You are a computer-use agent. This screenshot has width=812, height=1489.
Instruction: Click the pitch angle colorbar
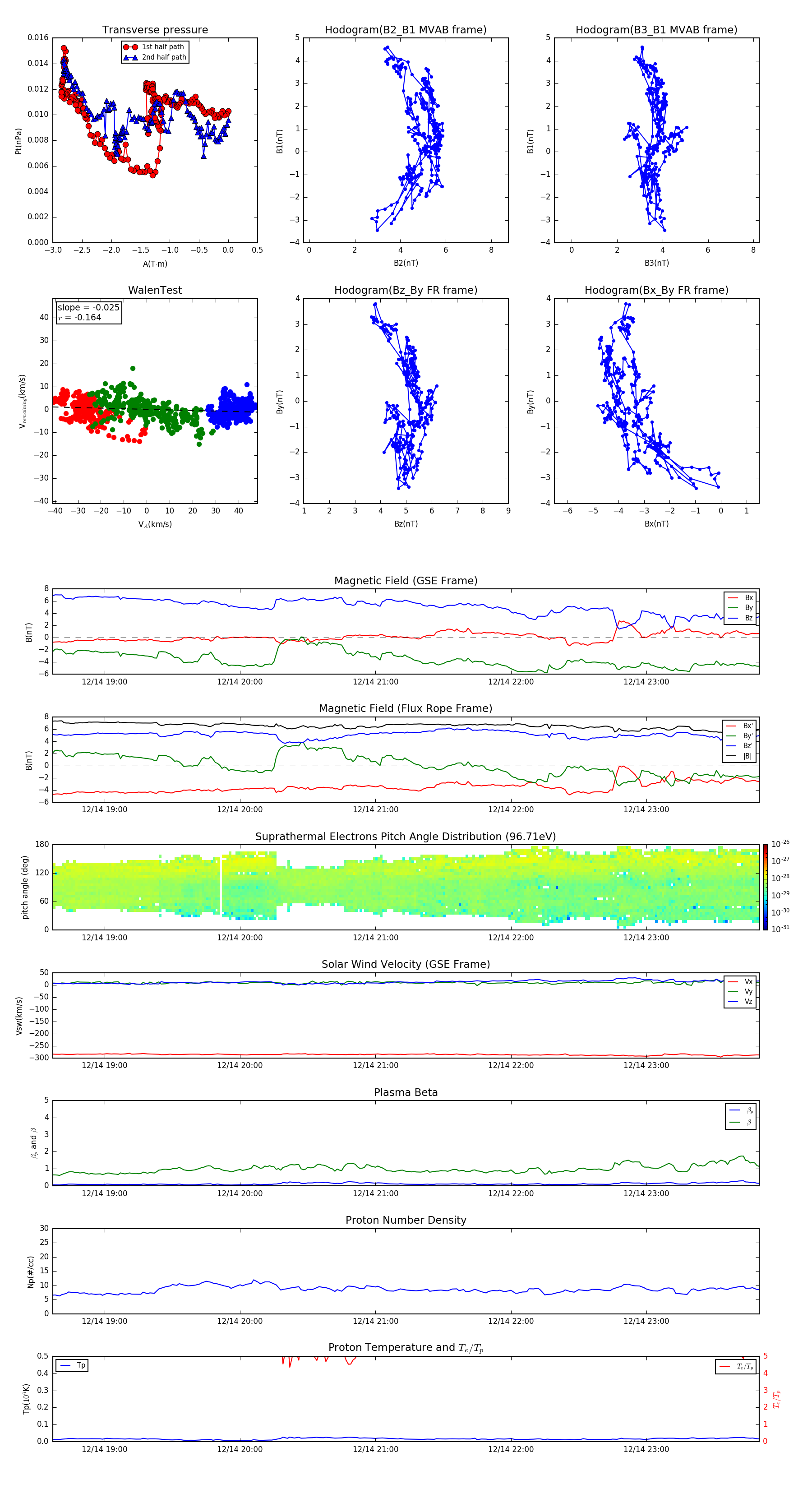click(765, 887)
